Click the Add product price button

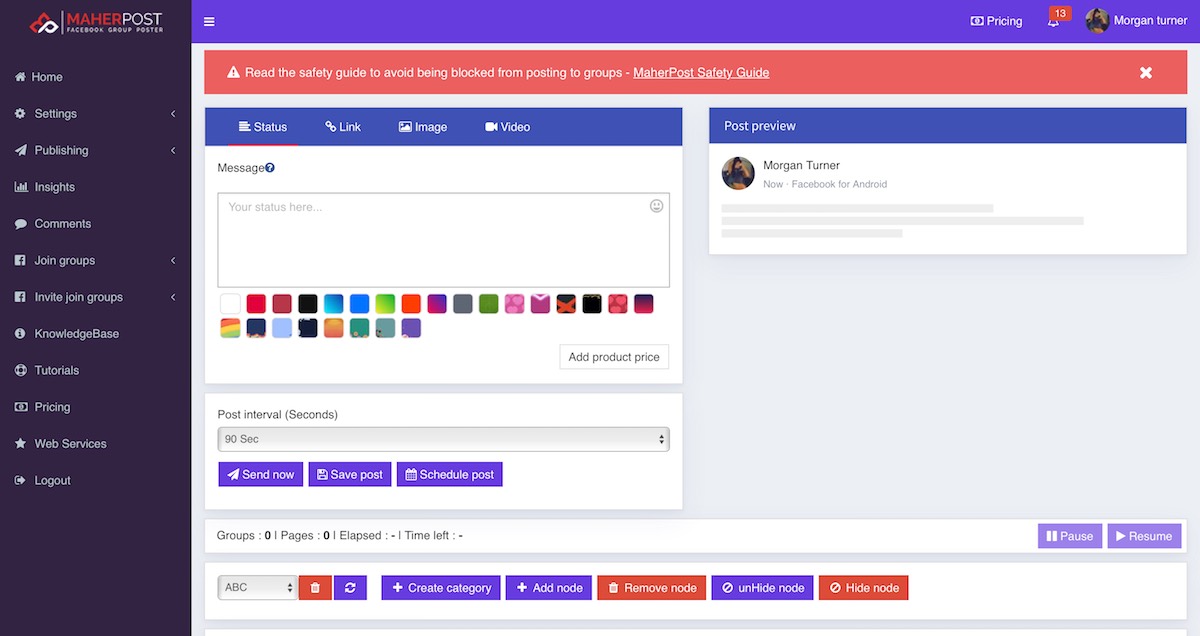coord(614,357)
